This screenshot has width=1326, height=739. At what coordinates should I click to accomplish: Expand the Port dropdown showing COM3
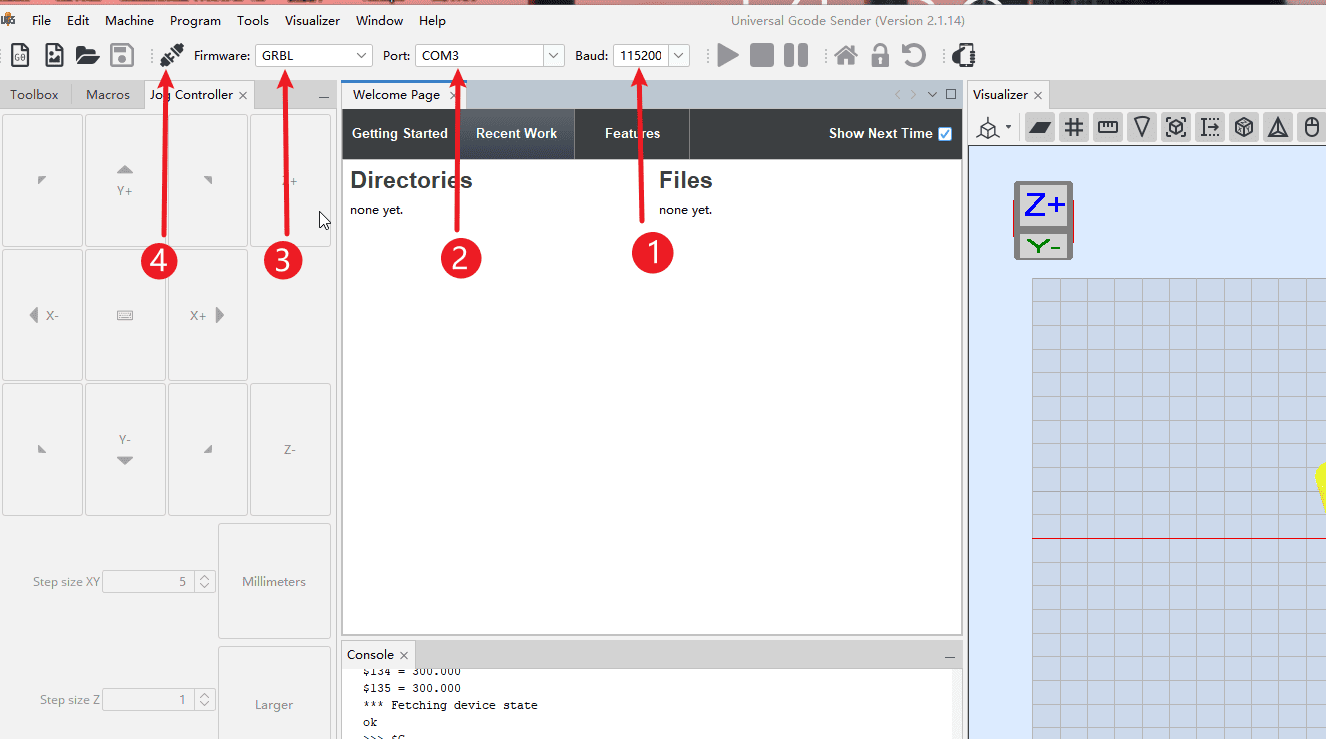click(553, 56)
